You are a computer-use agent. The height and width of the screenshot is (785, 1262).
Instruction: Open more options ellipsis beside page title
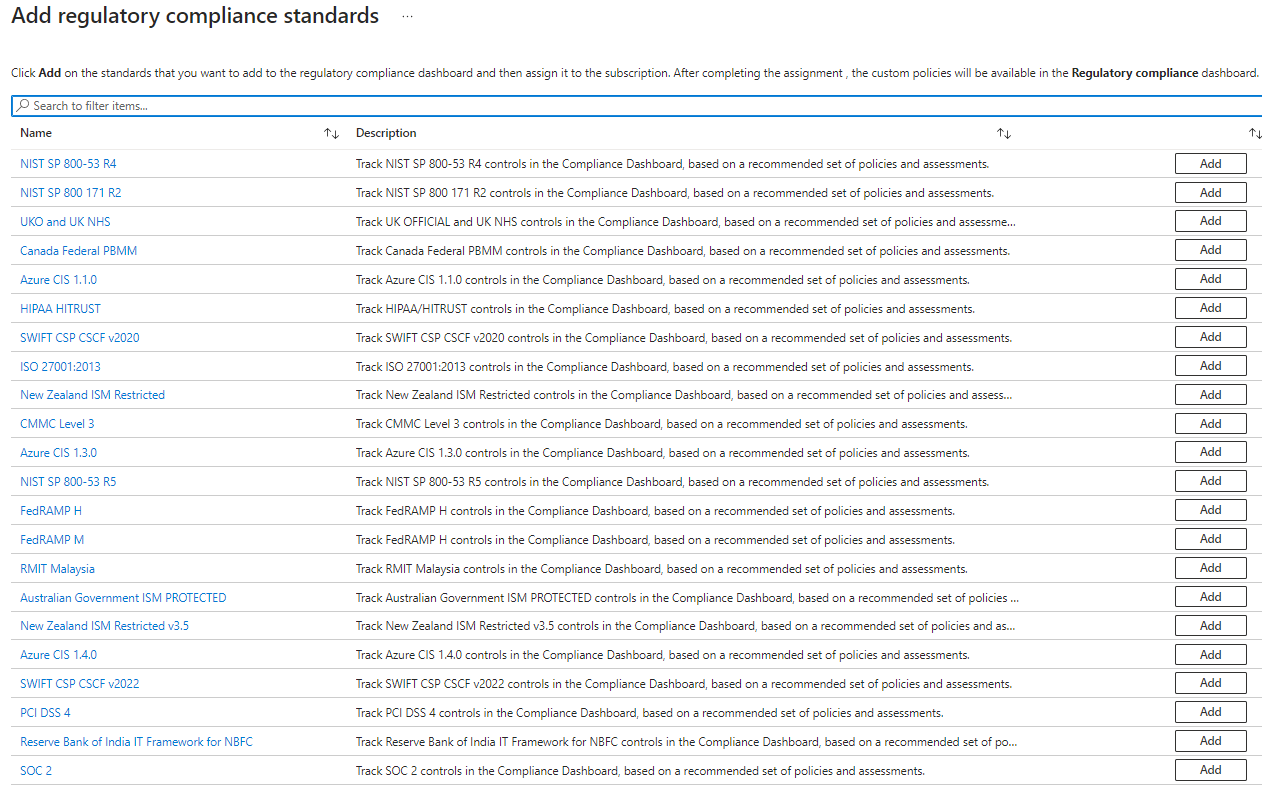click(x=406, y=17)
